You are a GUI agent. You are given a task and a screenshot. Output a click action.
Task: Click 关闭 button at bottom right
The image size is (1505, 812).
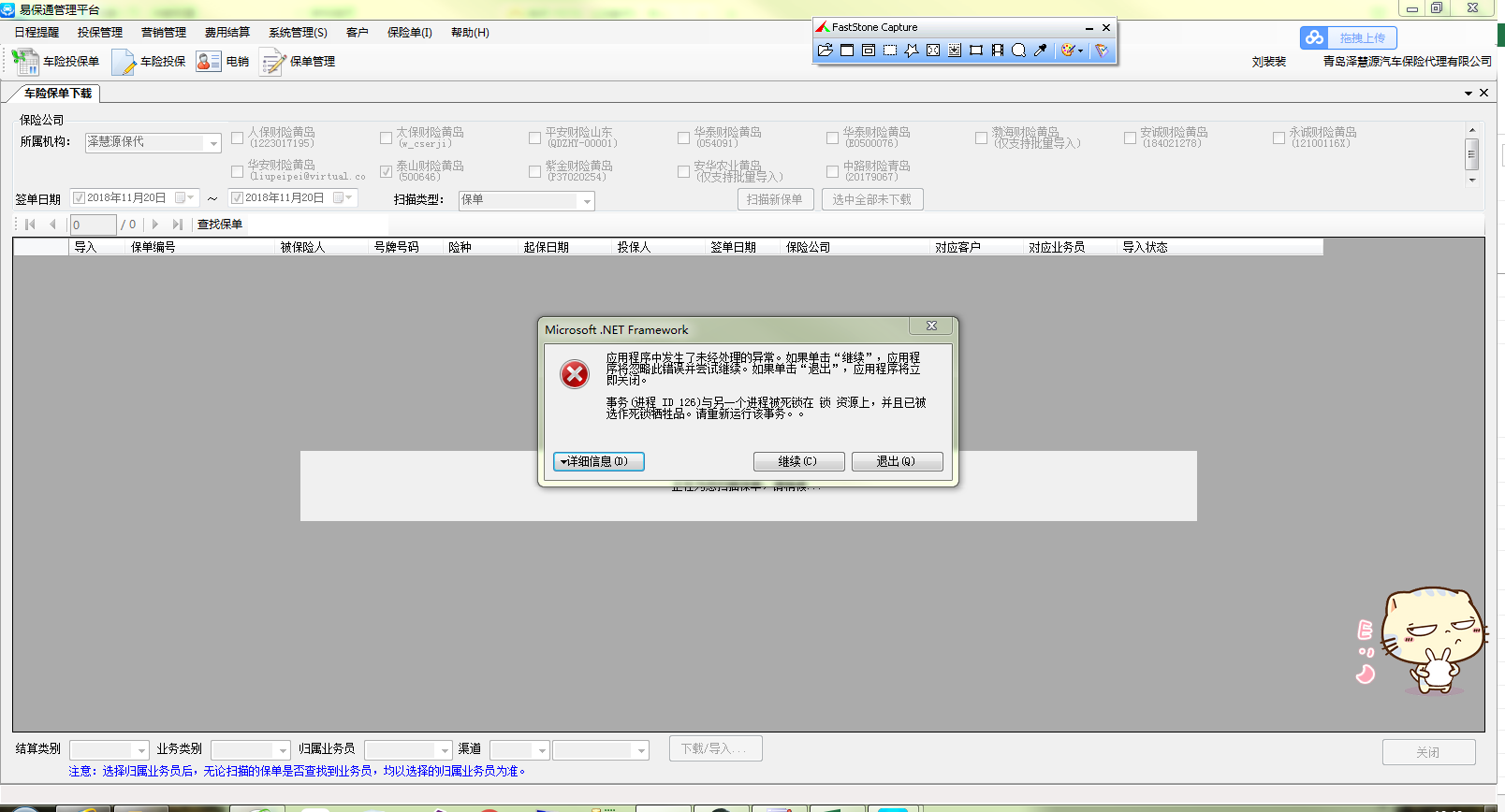point(1428,752)
